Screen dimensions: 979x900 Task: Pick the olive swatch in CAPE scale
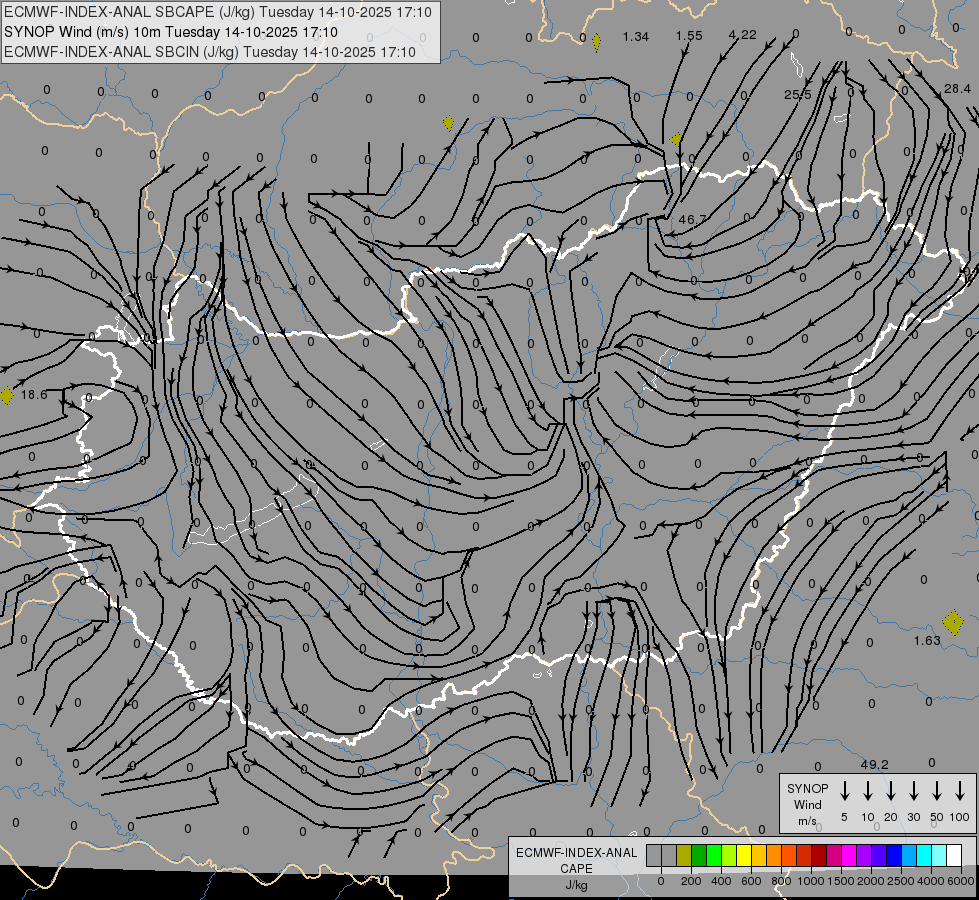pos(684,856)
